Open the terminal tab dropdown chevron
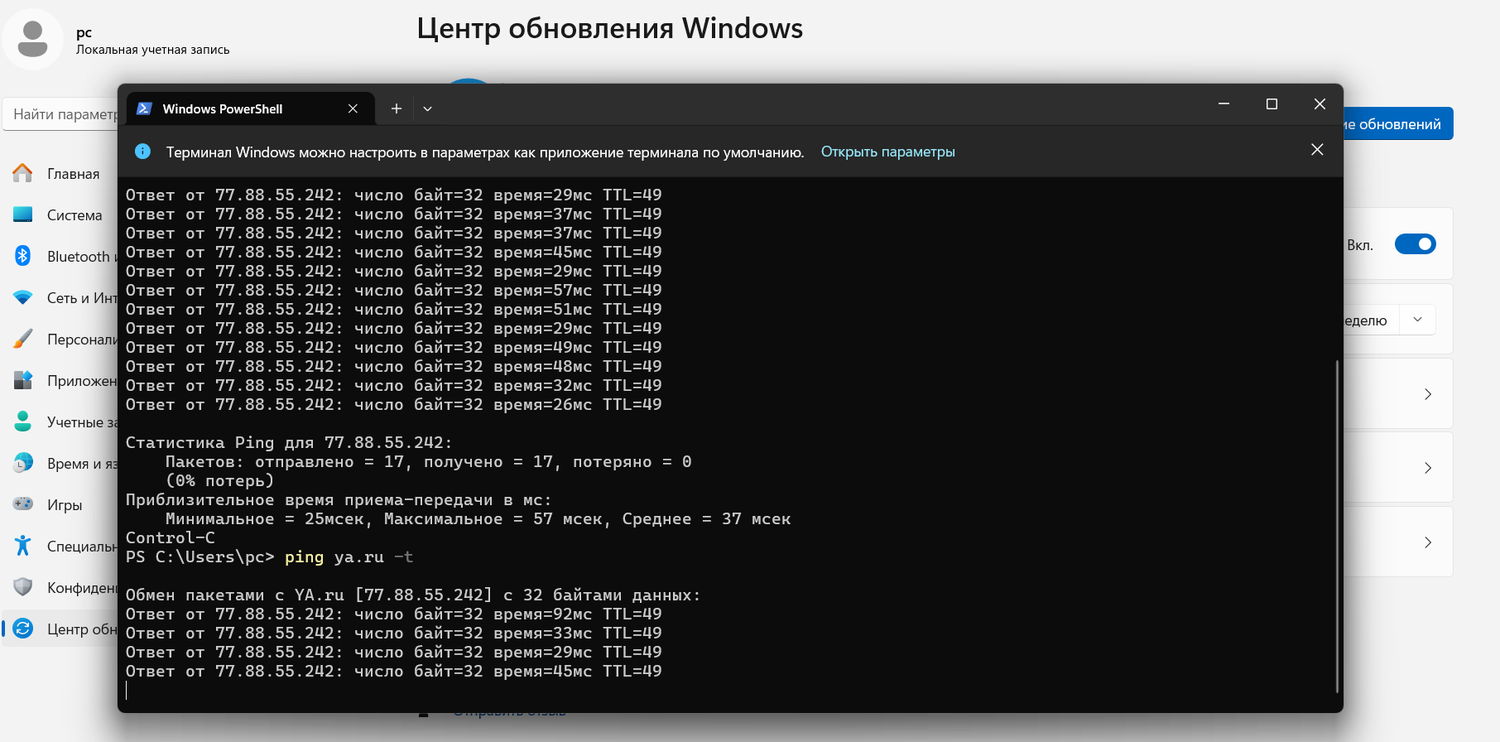 click(x=427, y=108)
